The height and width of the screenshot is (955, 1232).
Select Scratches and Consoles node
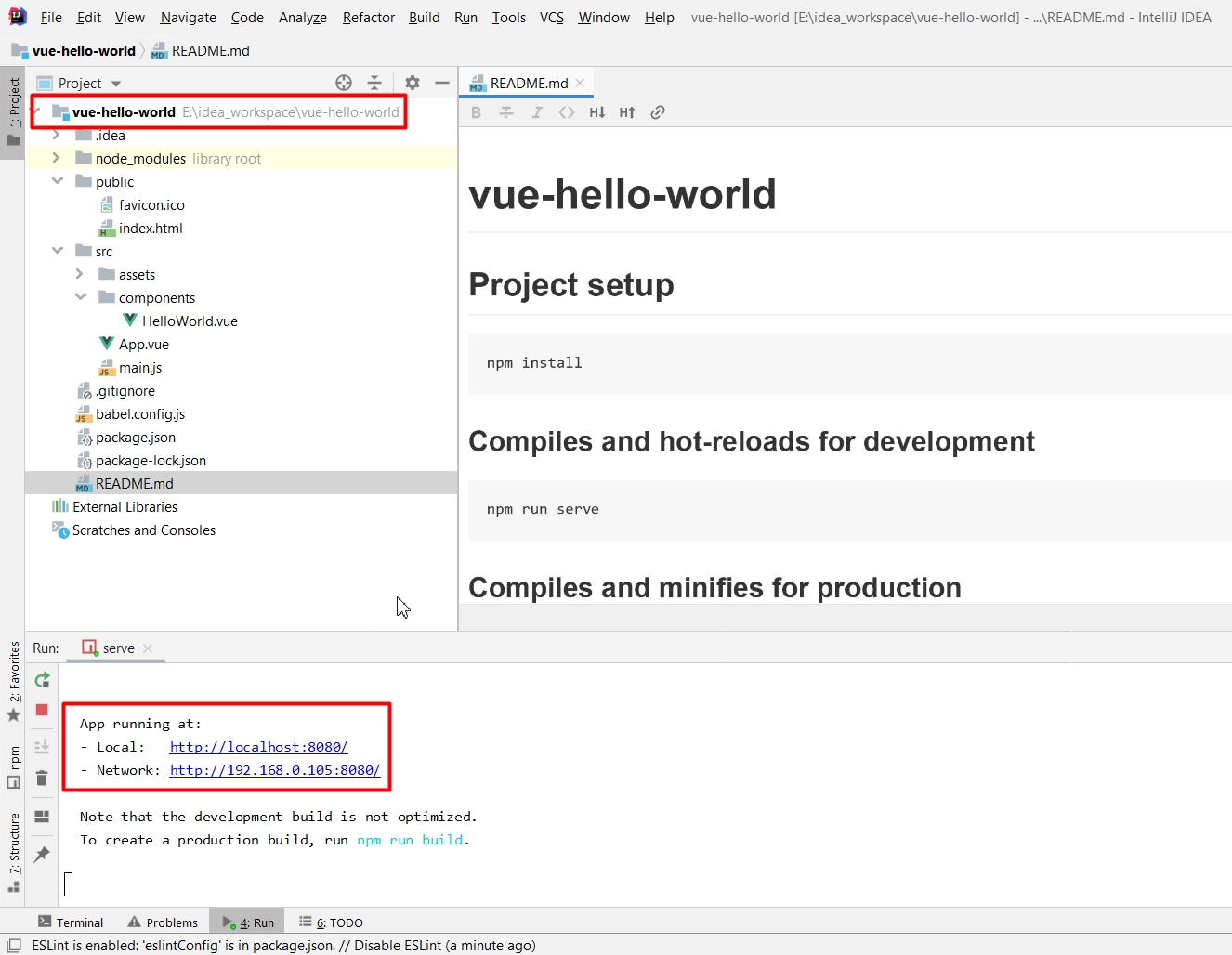click(x=143, y=530)
